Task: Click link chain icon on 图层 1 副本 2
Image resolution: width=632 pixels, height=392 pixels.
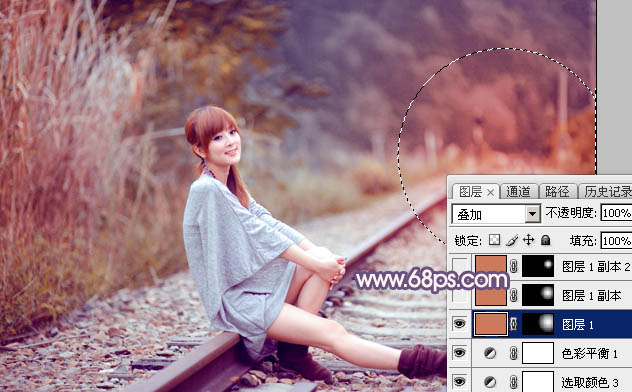Action: 513,266
